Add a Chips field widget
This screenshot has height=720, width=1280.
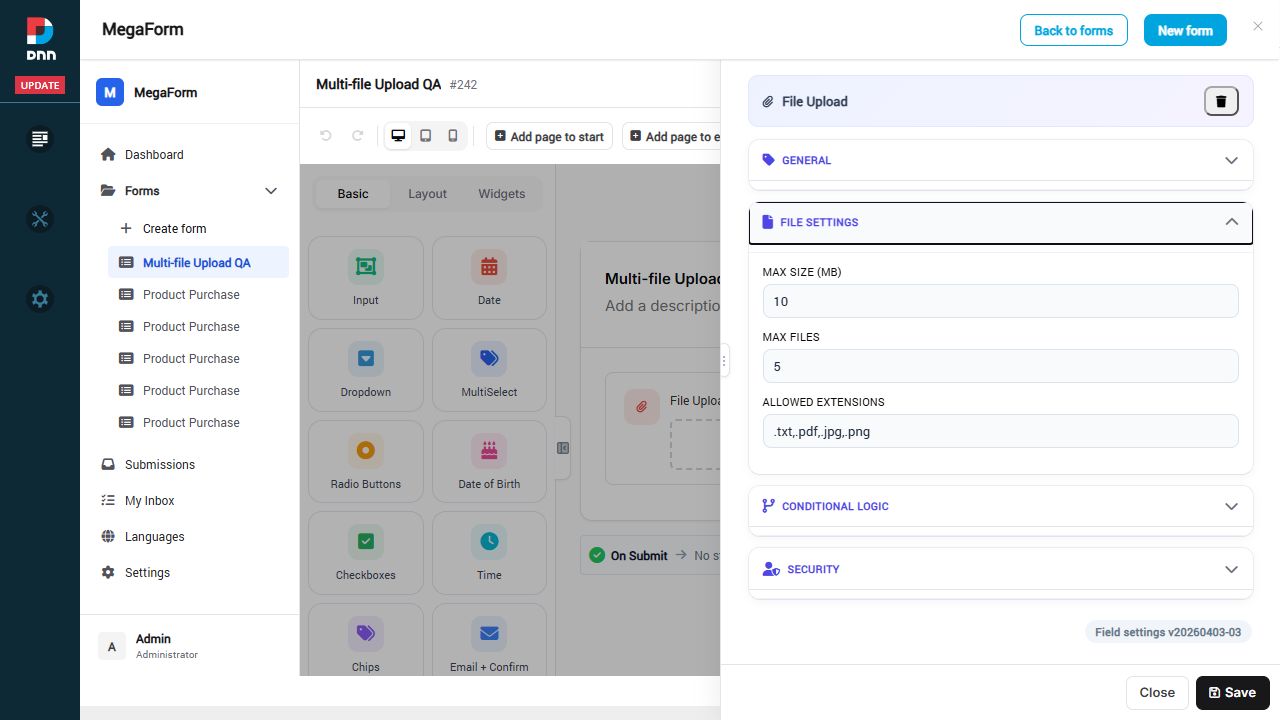coord(366,640)
